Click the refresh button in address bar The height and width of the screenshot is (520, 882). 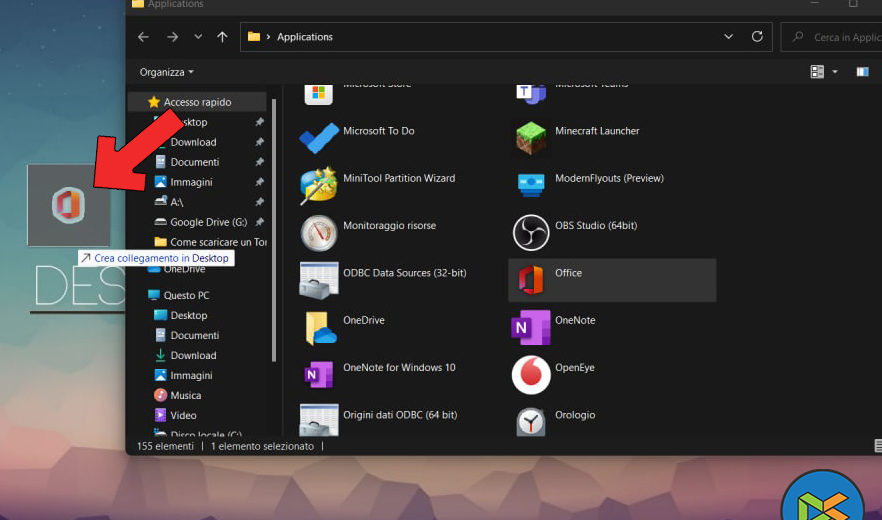point(757,37)
